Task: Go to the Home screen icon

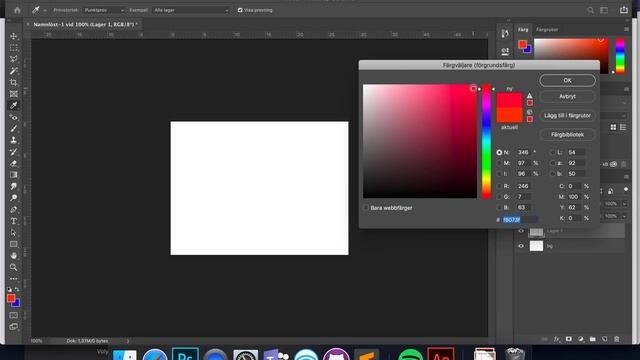Action: coord(17,10)
